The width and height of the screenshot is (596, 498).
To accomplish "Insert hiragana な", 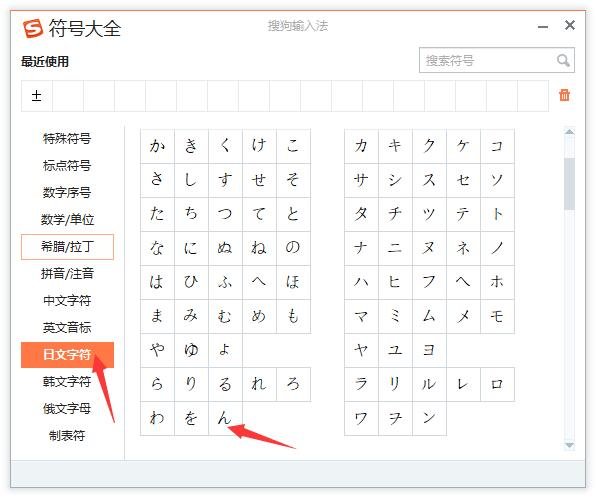I will point(157,248).
